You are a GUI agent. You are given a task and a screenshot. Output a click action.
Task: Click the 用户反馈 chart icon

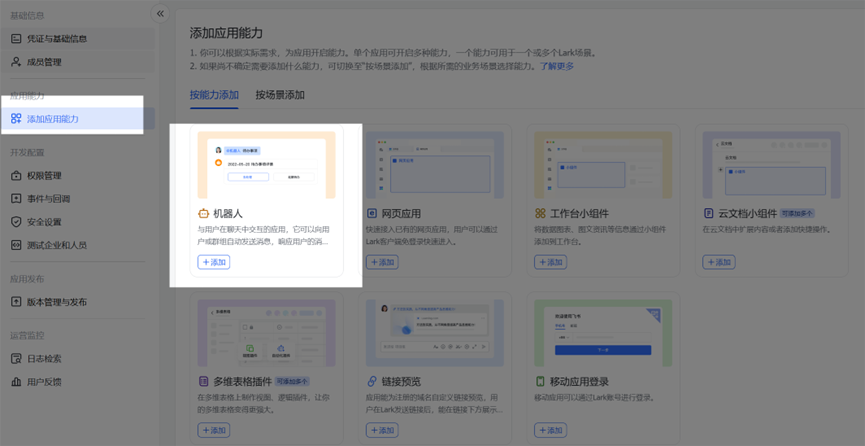click(16, 382)
